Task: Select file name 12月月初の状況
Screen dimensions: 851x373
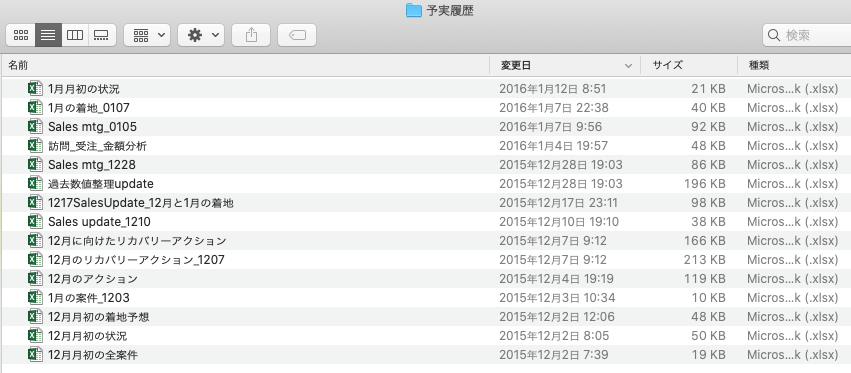Action: coord(87,336)
